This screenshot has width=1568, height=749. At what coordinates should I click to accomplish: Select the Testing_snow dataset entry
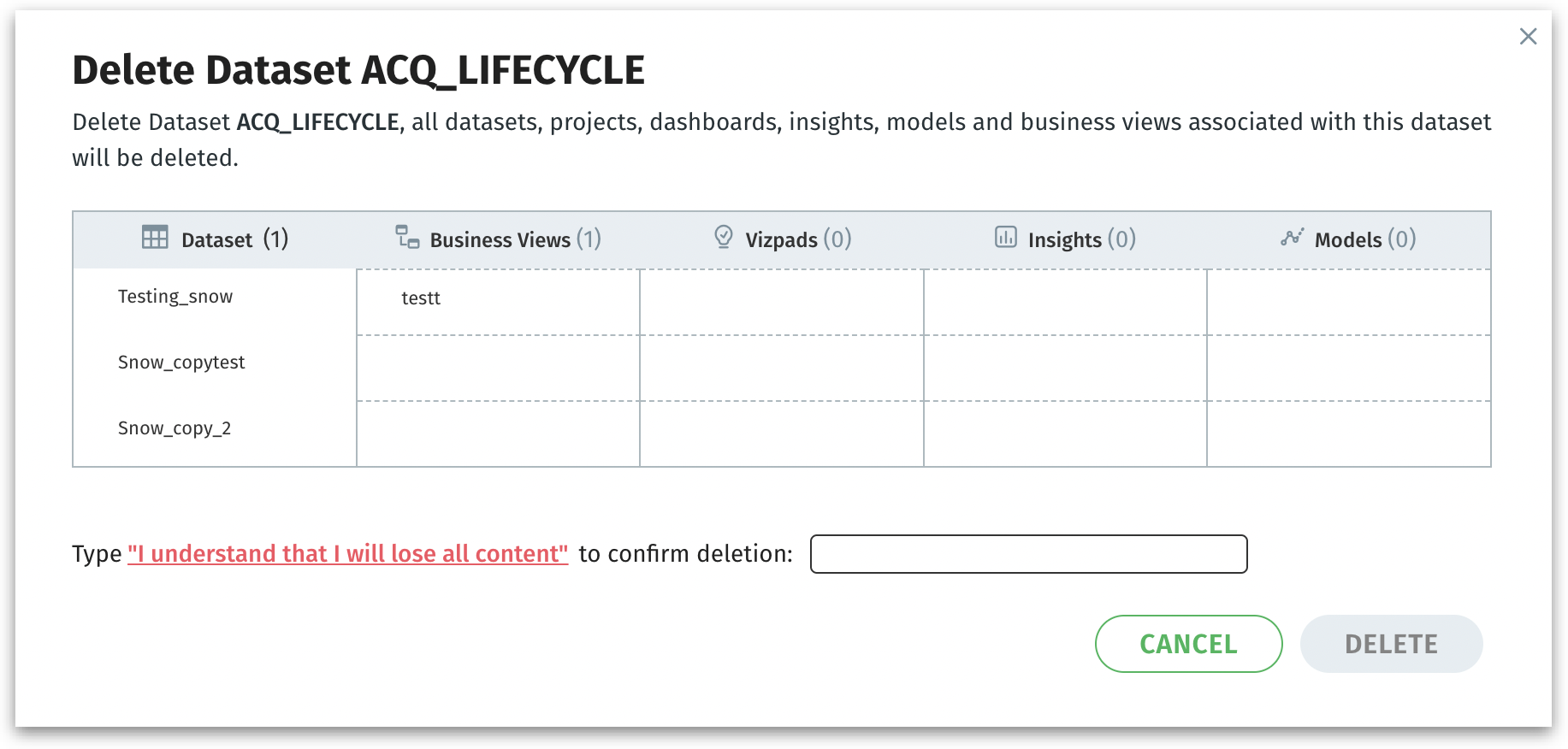pos(175,297)
